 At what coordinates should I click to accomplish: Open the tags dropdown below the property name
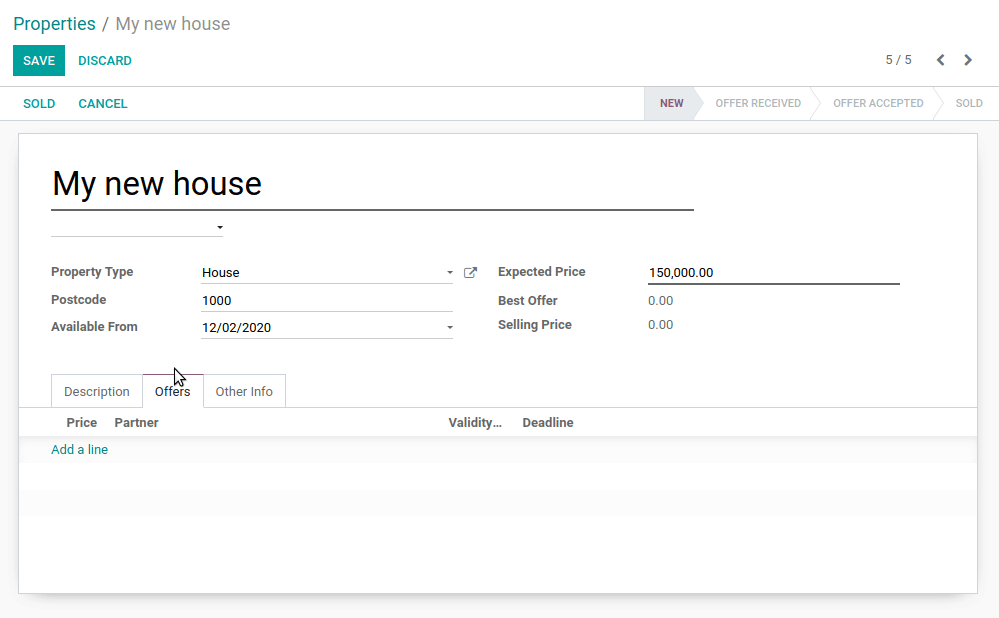point(218,227)
